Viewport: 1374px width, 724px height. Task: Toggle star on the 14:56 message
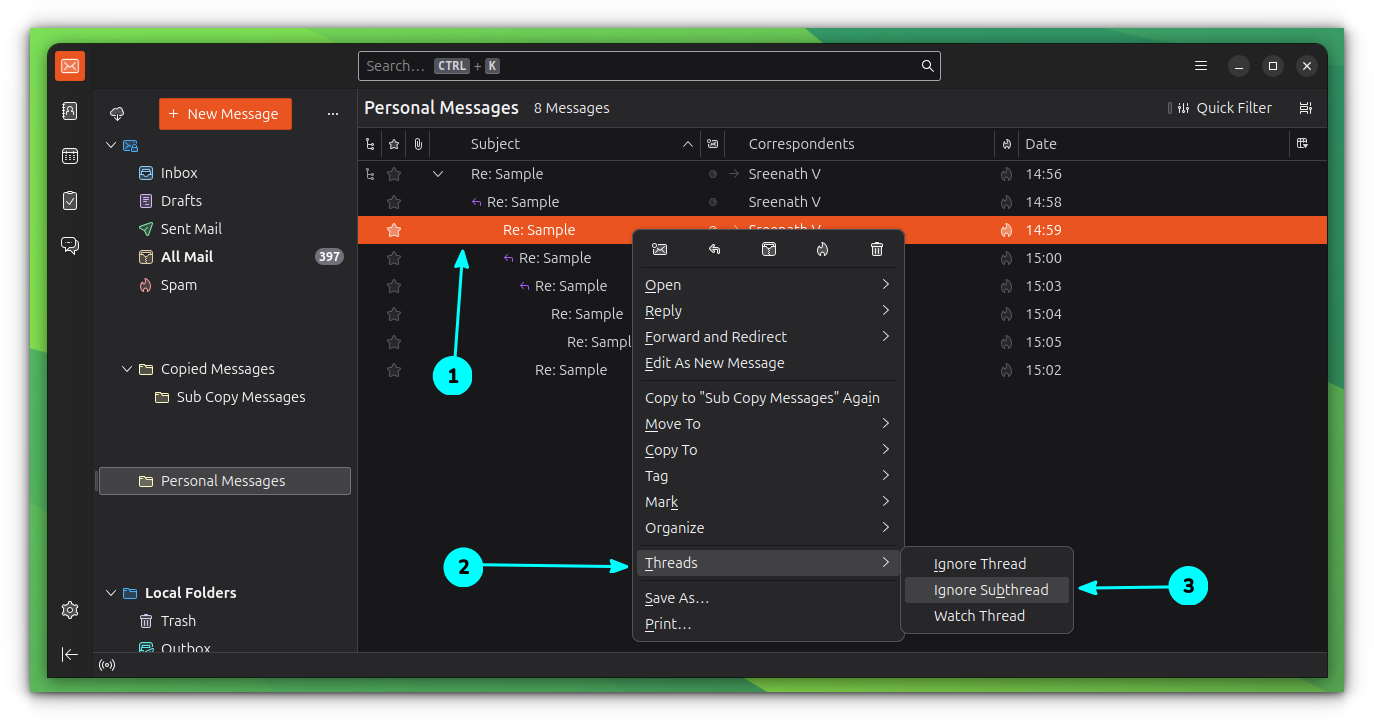394,174
